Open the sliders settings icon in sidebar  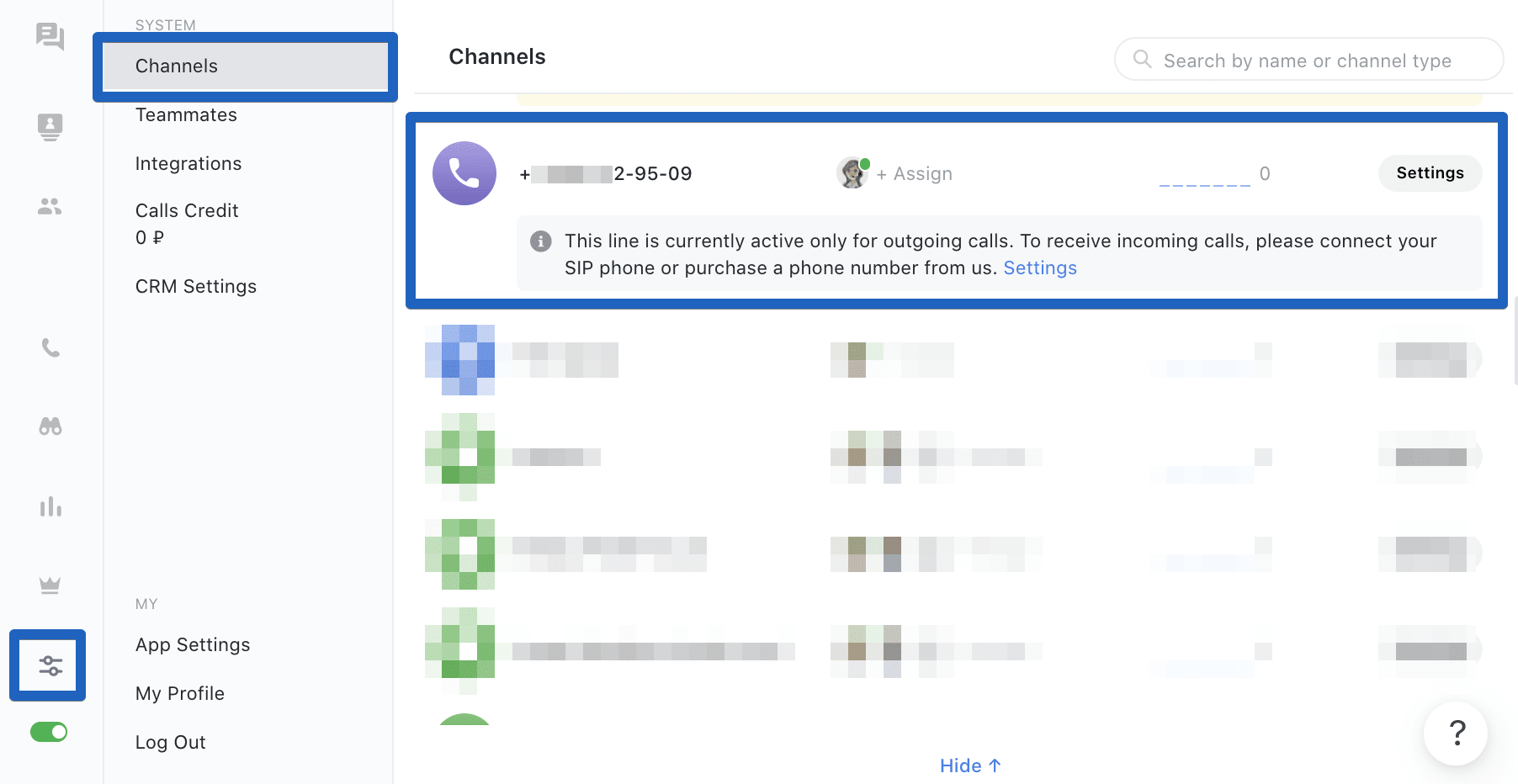tap(50, 665)
